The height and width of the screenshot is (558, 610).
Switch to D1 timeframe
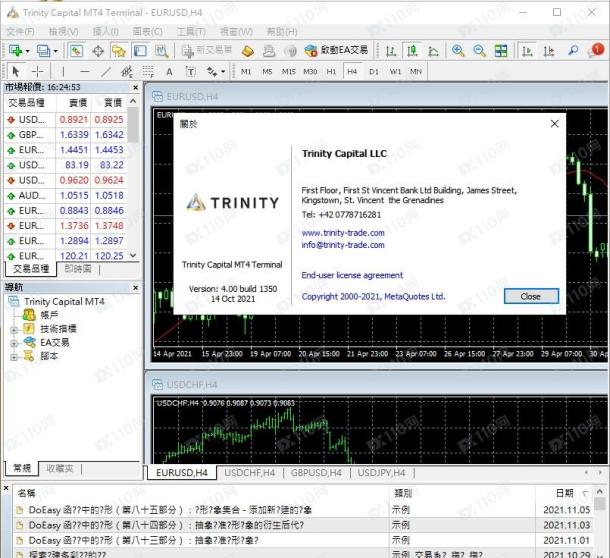pyautogui.click(x=373, y=72)
